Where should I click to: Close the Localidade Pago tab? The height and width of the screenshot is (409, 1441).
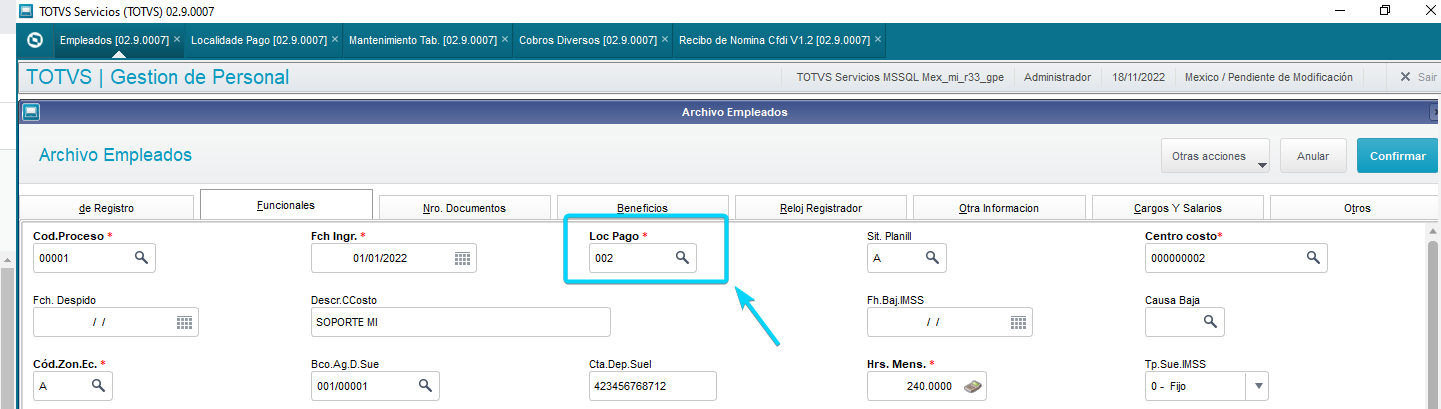[334, 39]
